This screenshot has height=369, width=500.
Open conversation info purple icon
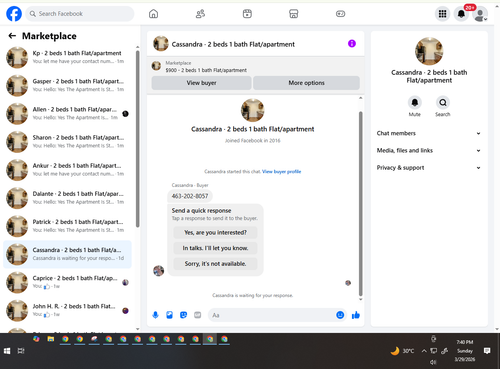point(352,44)
